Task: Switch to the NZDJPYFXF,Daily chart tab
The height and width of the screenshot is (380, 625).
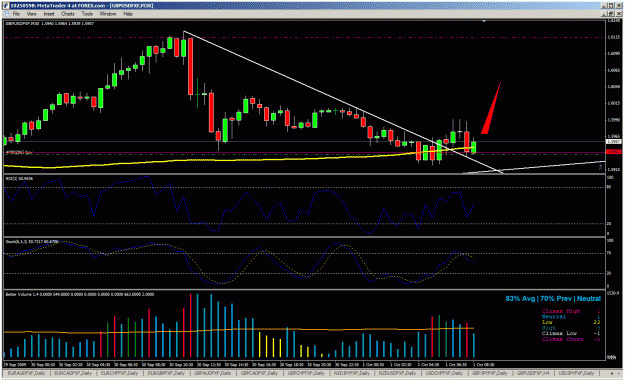Action: click(x=352, y=373)
